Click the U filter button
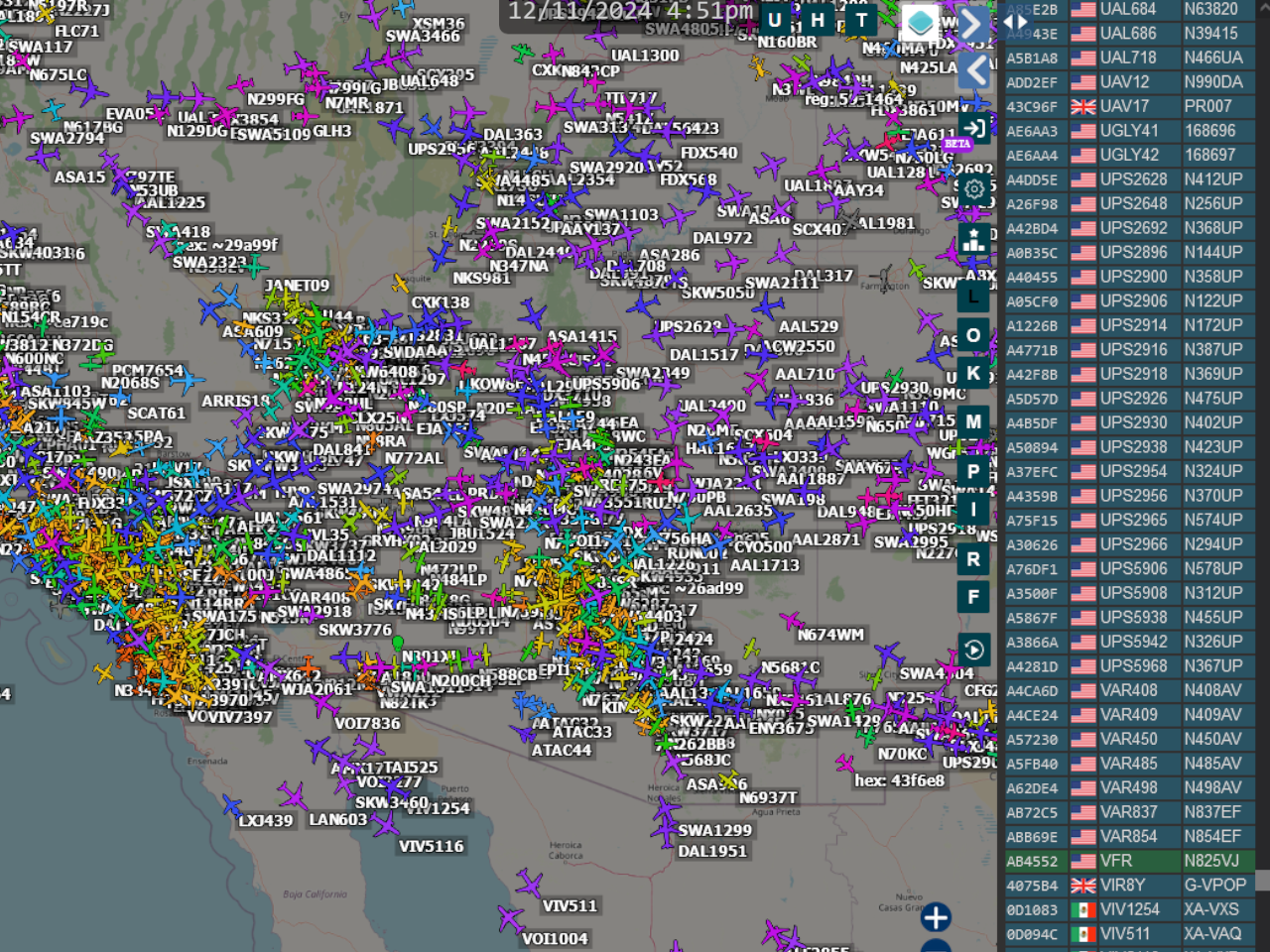Image resolution: width=1270 pixels, height=952 pixels. click(775, 20)
